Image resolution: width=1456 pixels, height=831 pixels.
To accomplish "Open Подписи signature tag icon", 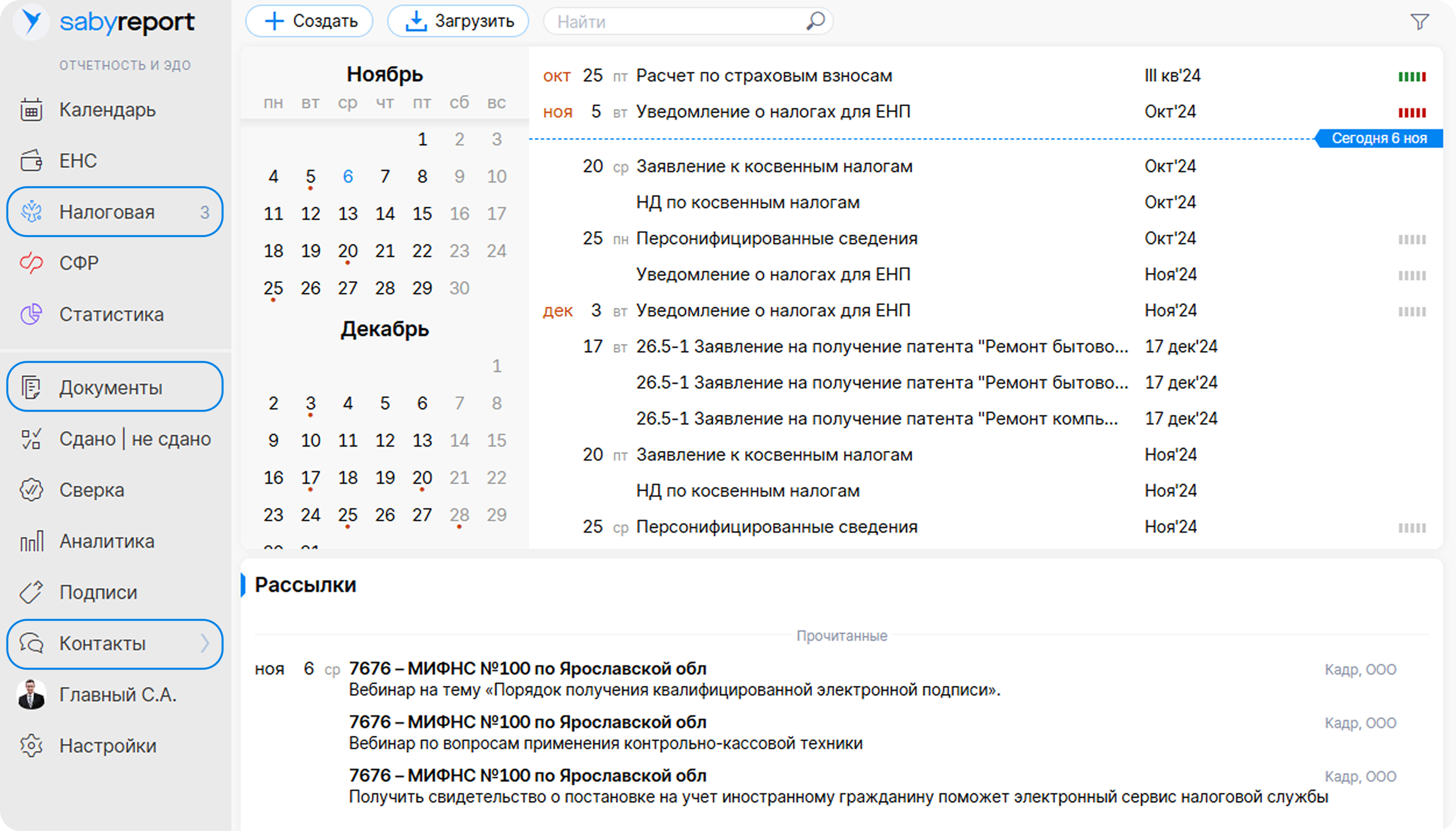I will [32, 592].
